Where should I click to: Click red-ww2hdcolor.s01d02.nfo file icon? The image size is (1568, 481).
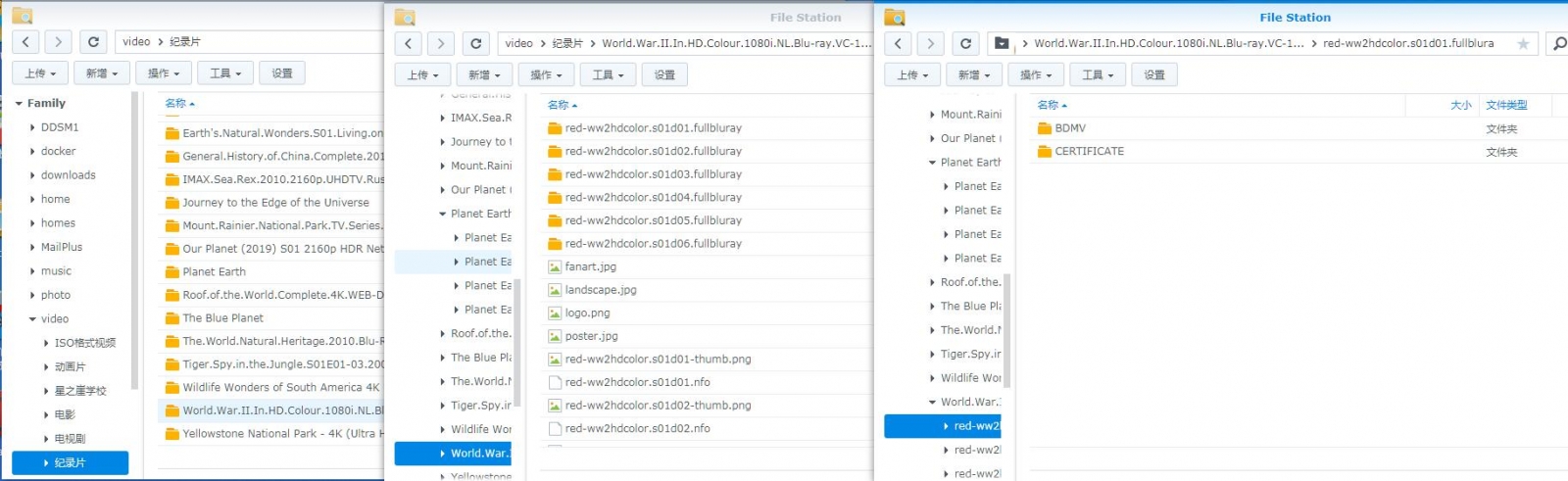click(555, 428)
